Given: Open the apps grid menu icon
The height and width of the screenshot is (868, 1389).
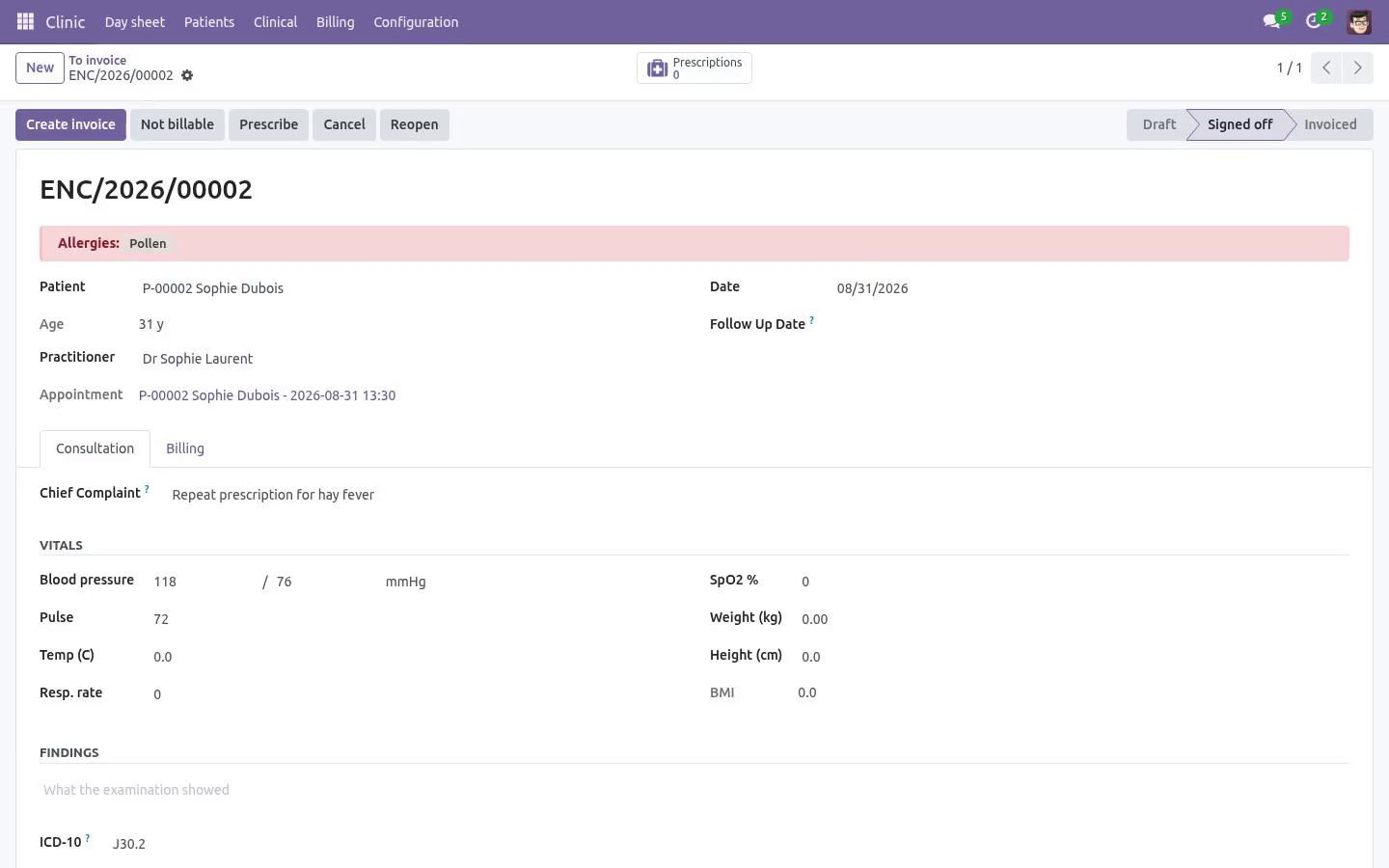Looking at the screenshot, I should pos(26,21).
